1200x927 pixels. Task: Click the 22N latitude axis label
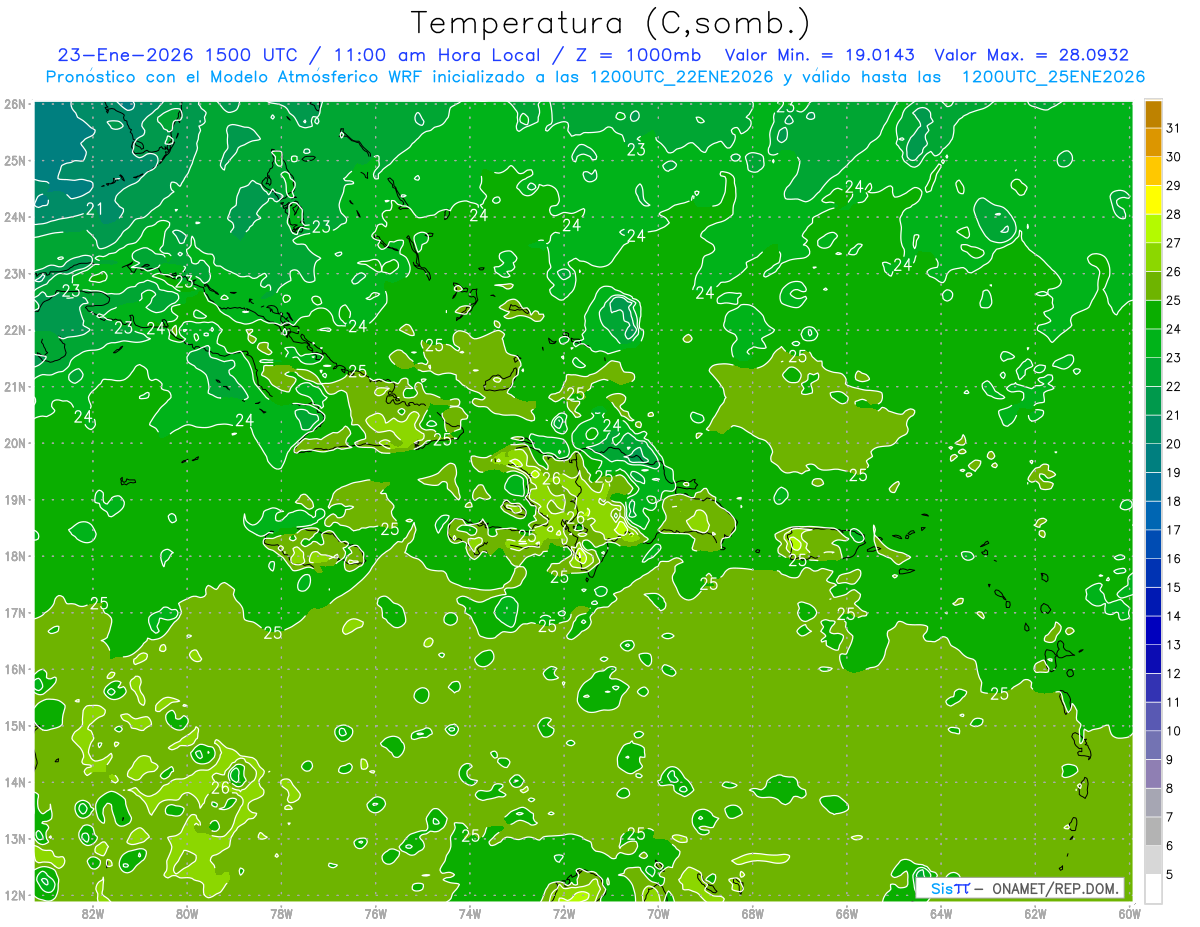click(15, 330)
